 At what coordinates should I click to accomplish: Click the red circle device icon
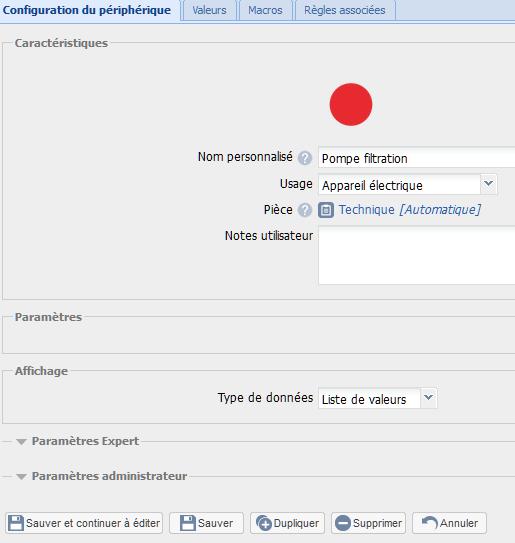[x=351, y=104]
